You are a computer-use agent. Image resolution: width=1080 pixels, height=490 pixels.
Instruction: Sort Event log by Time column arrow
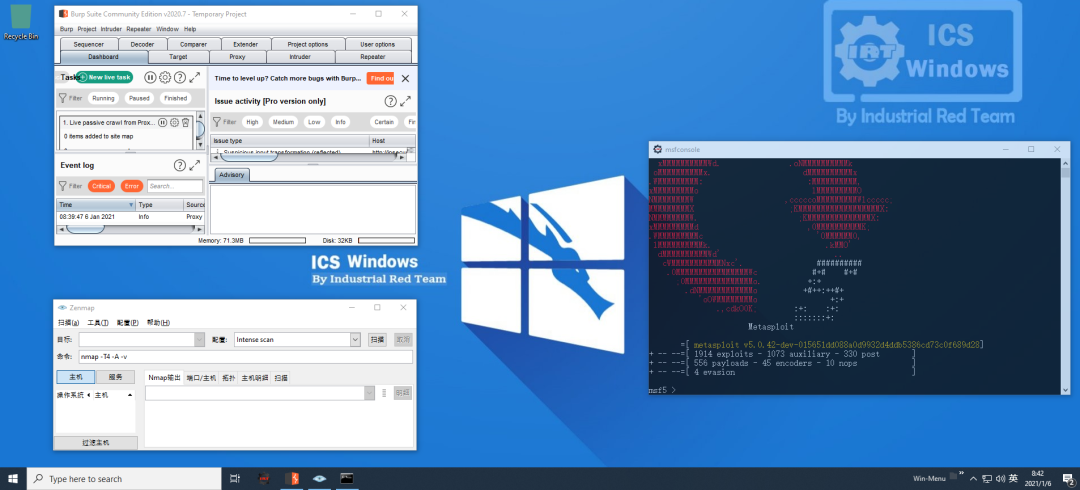coord(132,205)
